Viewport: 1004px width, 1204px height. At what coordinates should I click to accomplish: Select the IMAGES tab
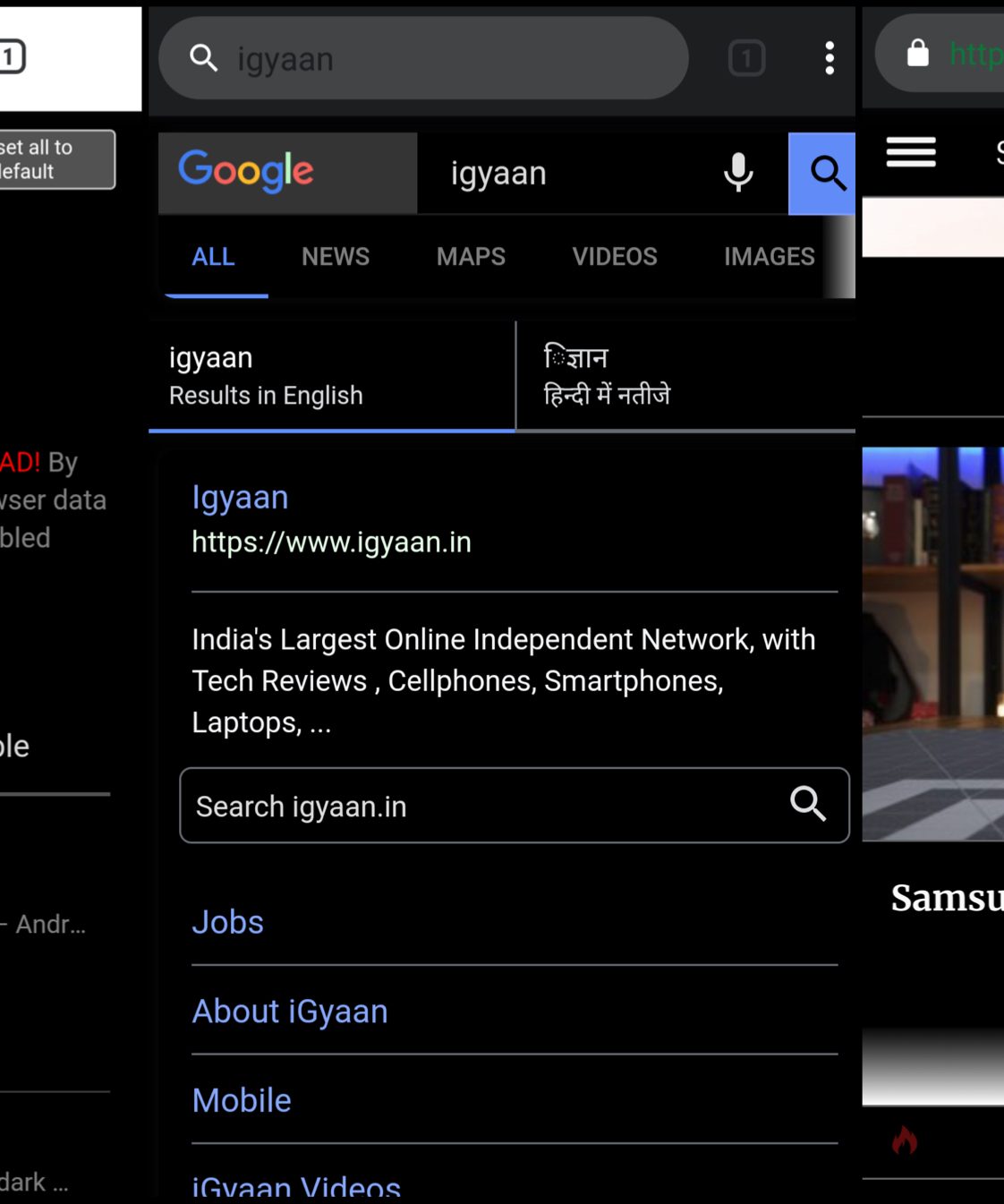769,257
